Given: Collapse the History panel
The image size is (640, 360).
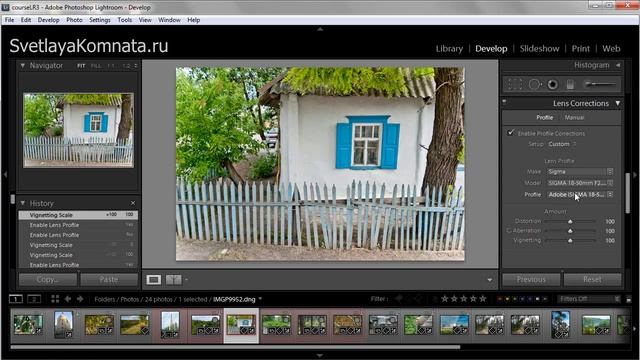Looking at the screenshot, I should click(x=23, y=203).
